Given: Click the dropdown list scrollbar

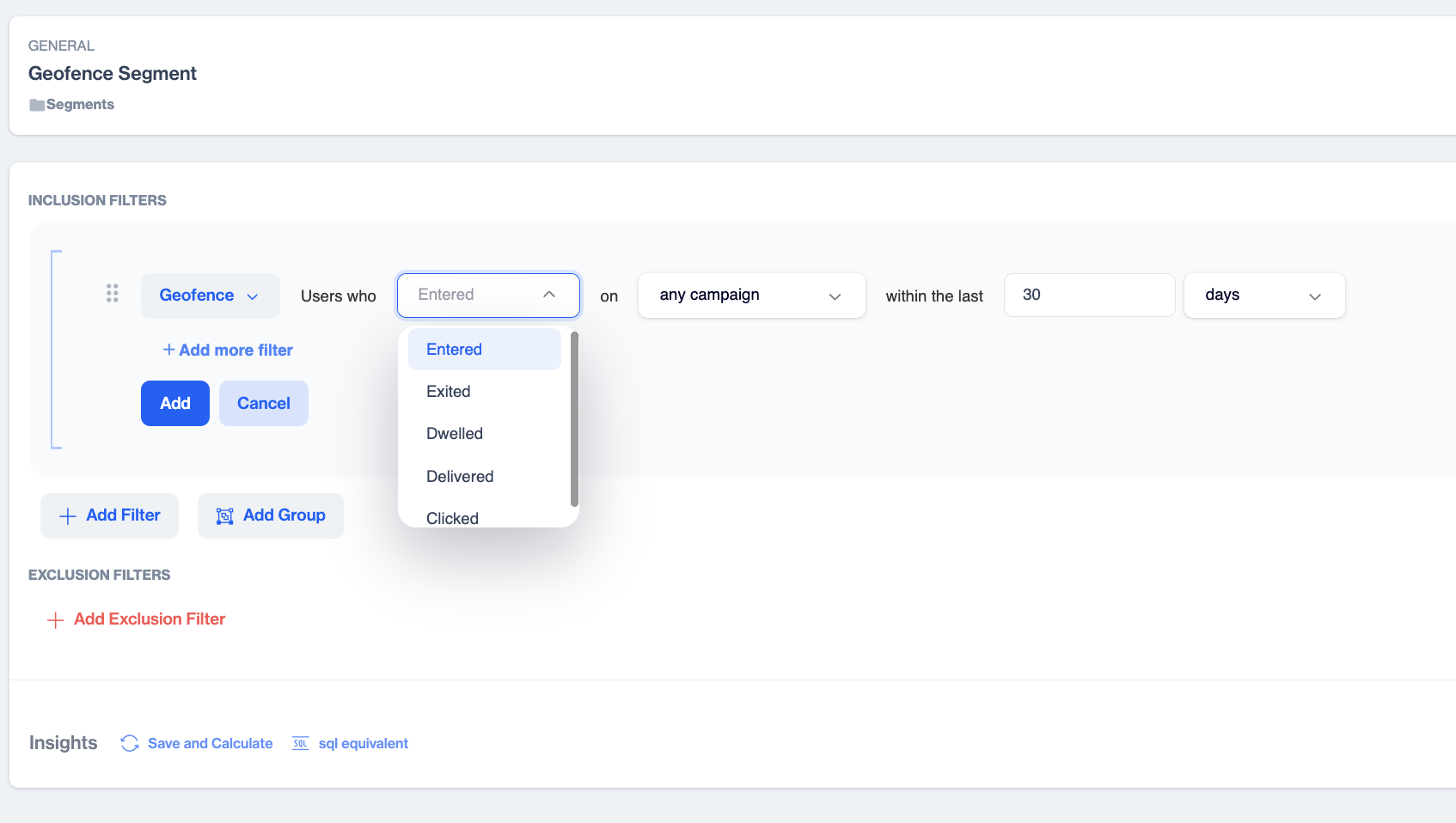Looking at the screenshot, I should 574,419.
